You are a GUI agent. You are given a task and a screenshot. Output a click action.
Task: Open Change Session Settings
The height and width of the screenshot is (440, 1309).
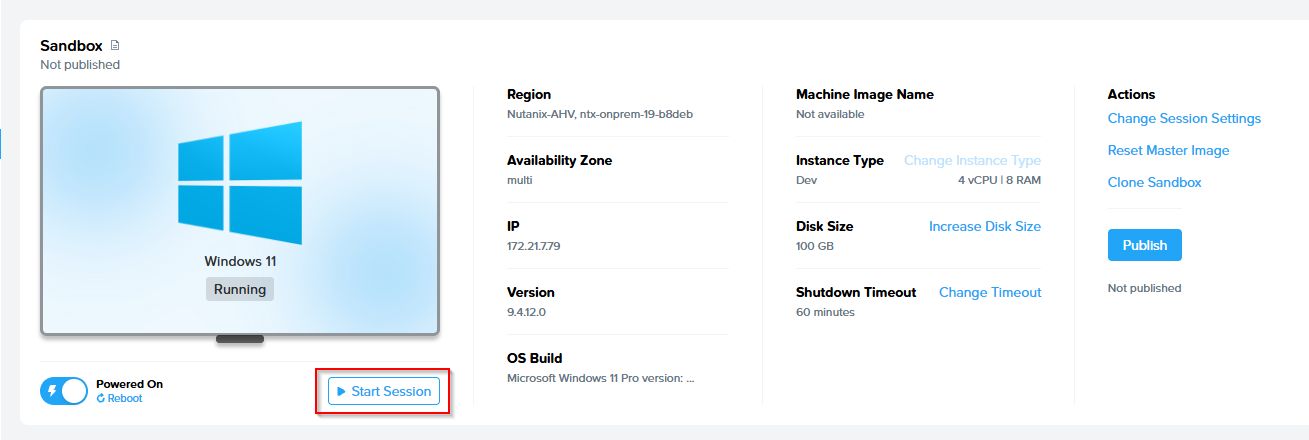point(1184,118)
